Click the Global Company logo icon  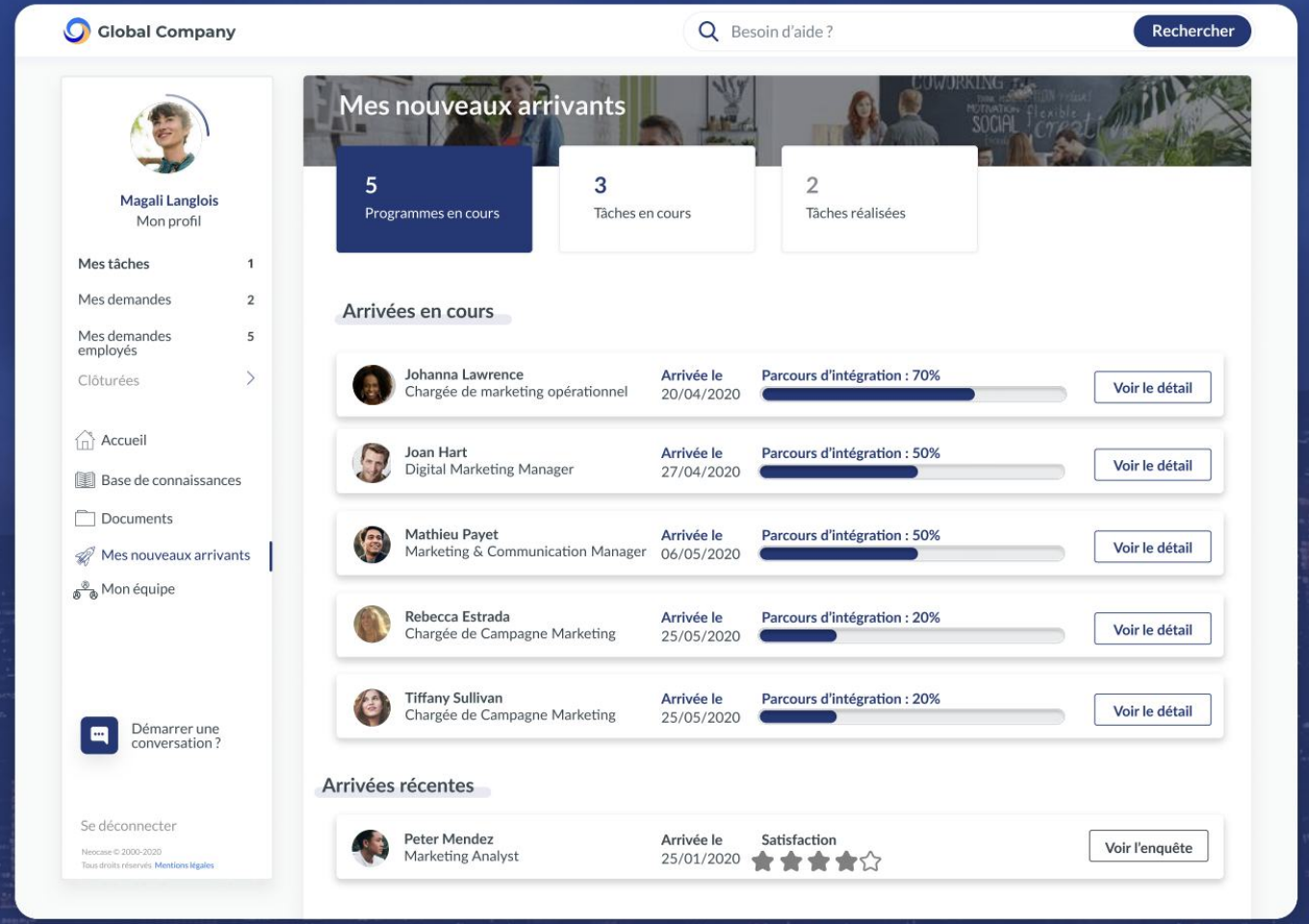click(x=77, y=31)
